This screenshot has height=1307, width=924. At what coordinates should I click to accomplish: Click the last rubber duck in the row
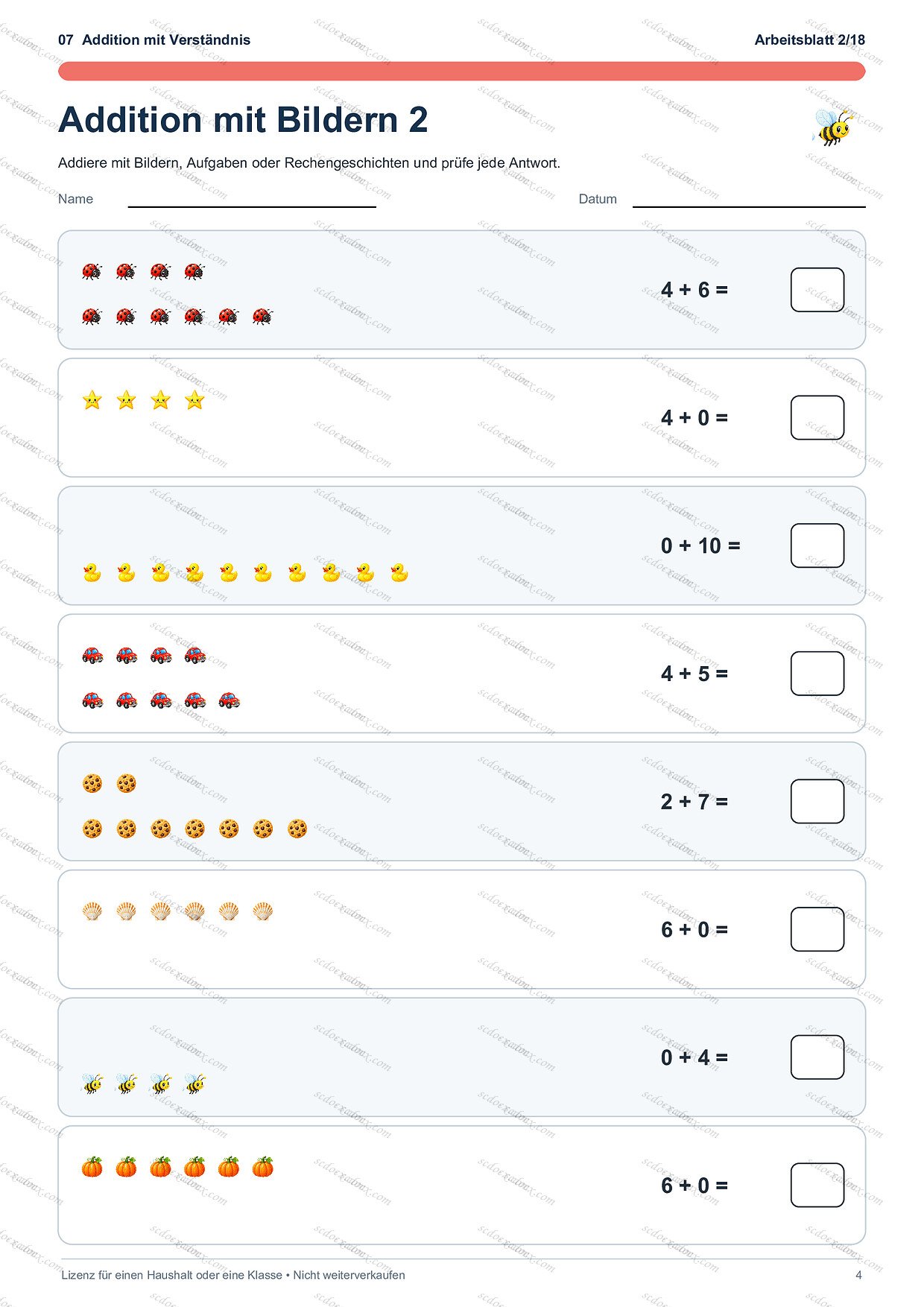pyautogui.click(x=399, y=572)
